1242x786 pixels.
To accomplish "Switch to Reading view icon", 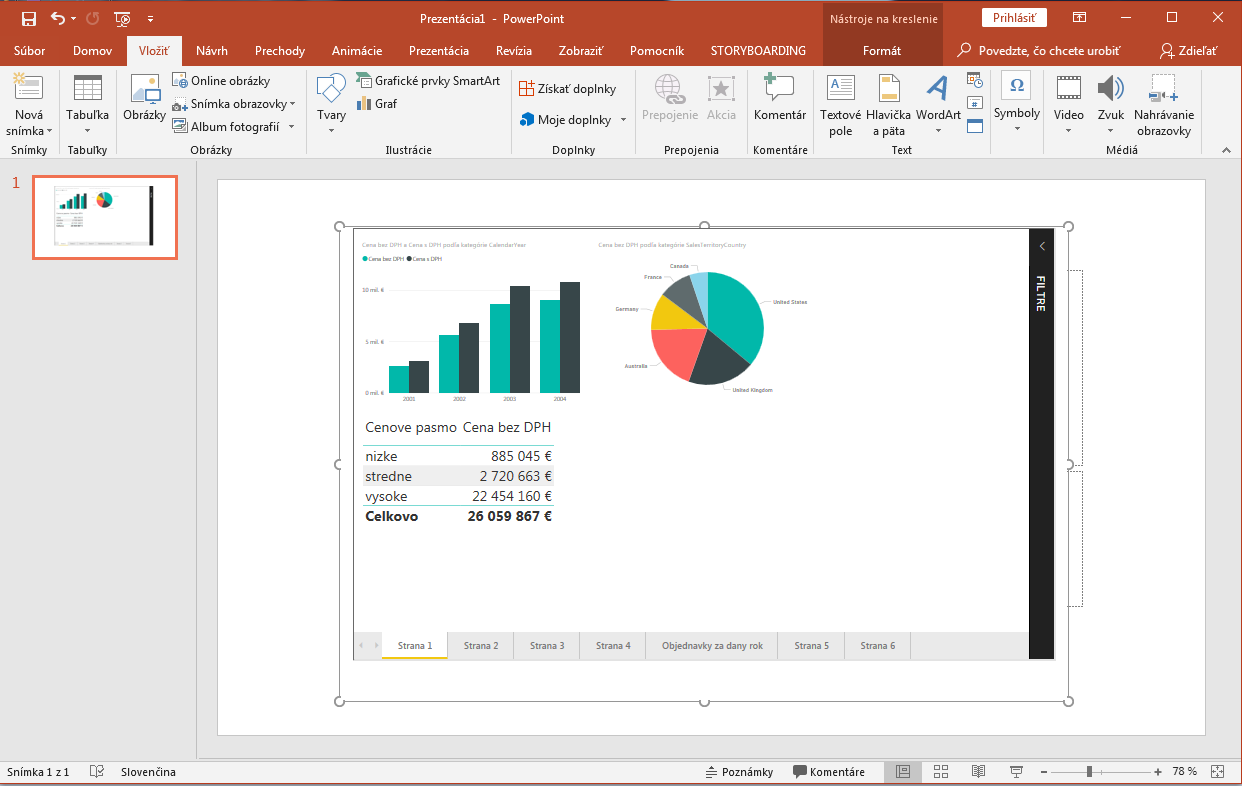I will coord(978,772).
